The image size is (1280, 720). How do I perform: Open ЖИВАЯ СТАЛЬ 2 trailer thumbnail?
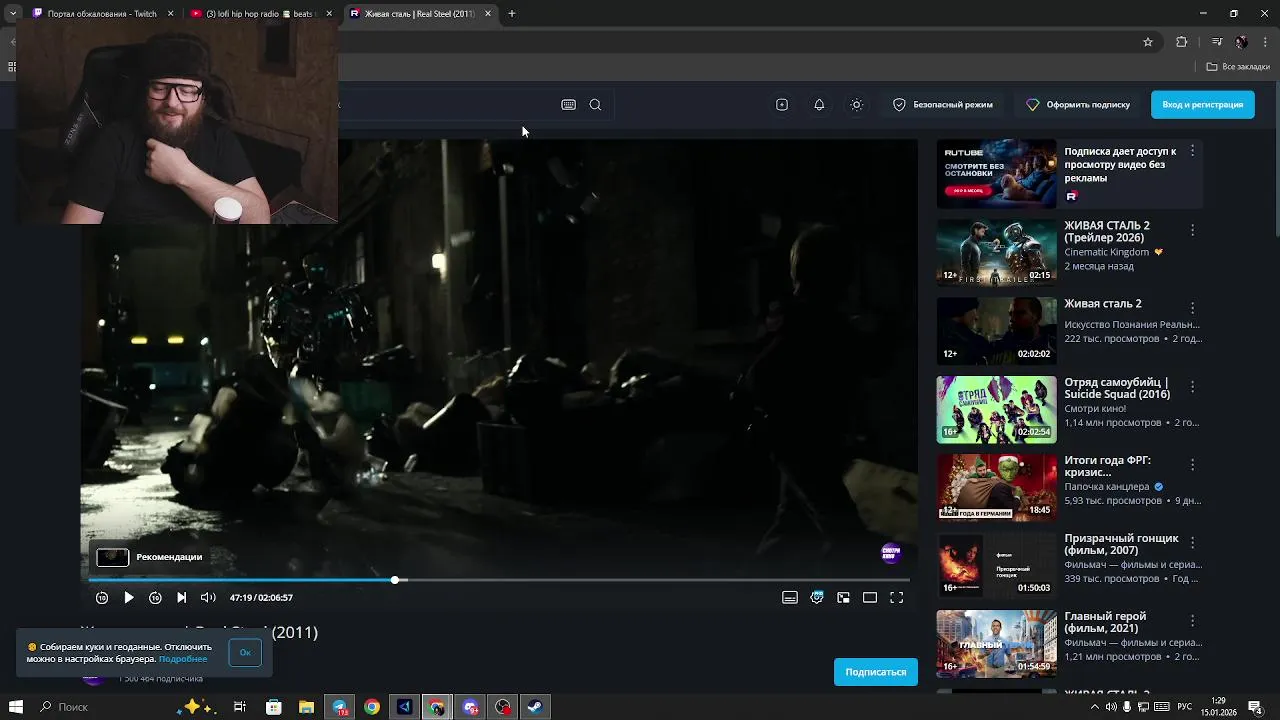996,253
